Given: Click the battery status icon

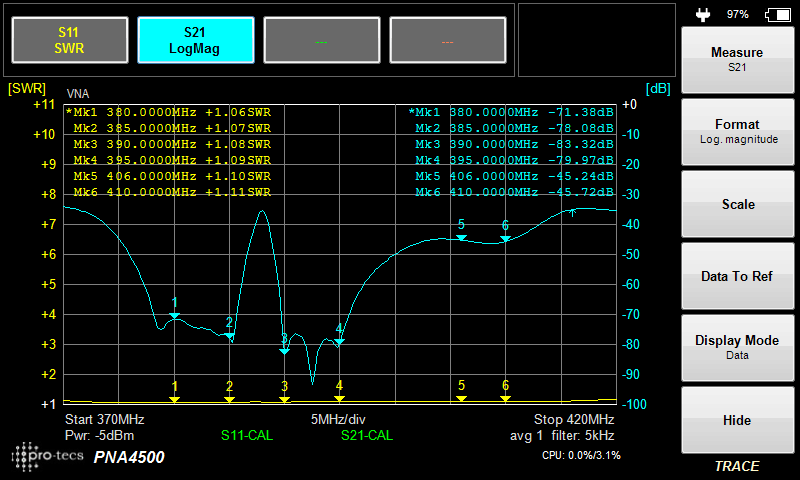Looking at the screenshot, I should click(776, 15).
